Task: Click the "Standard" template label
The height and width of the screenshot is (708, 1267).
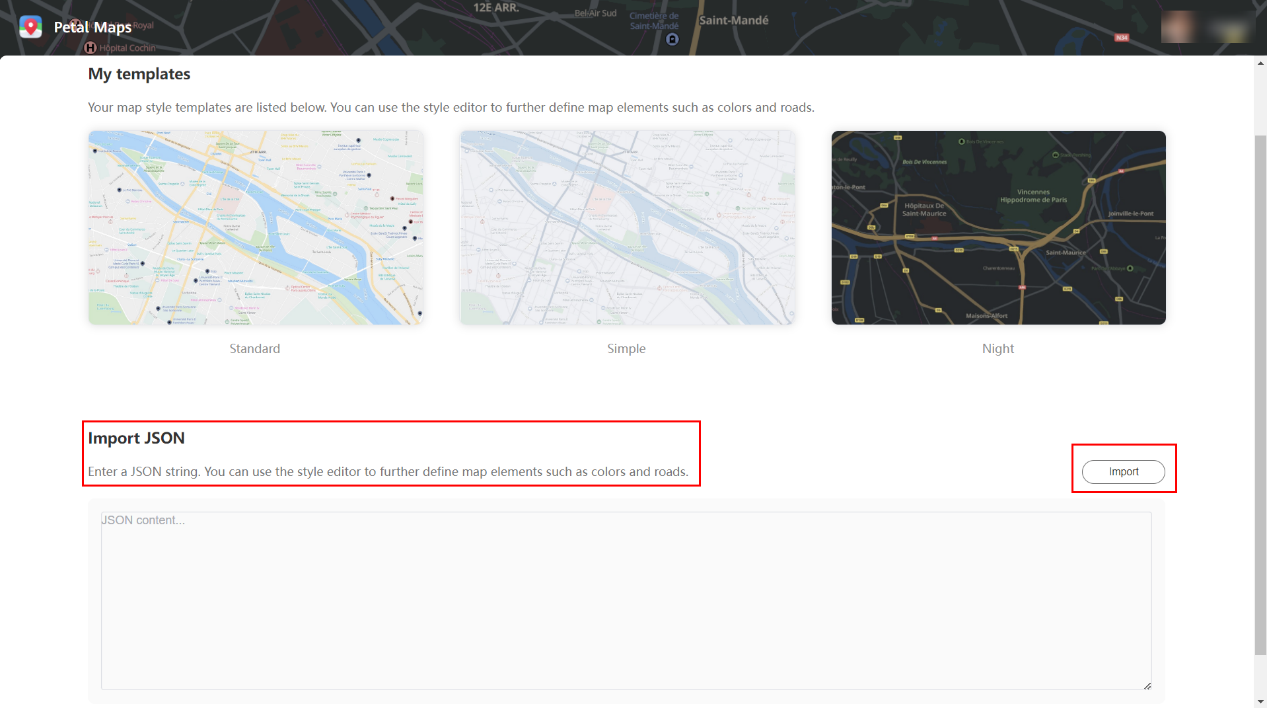Action: [255, 349]
